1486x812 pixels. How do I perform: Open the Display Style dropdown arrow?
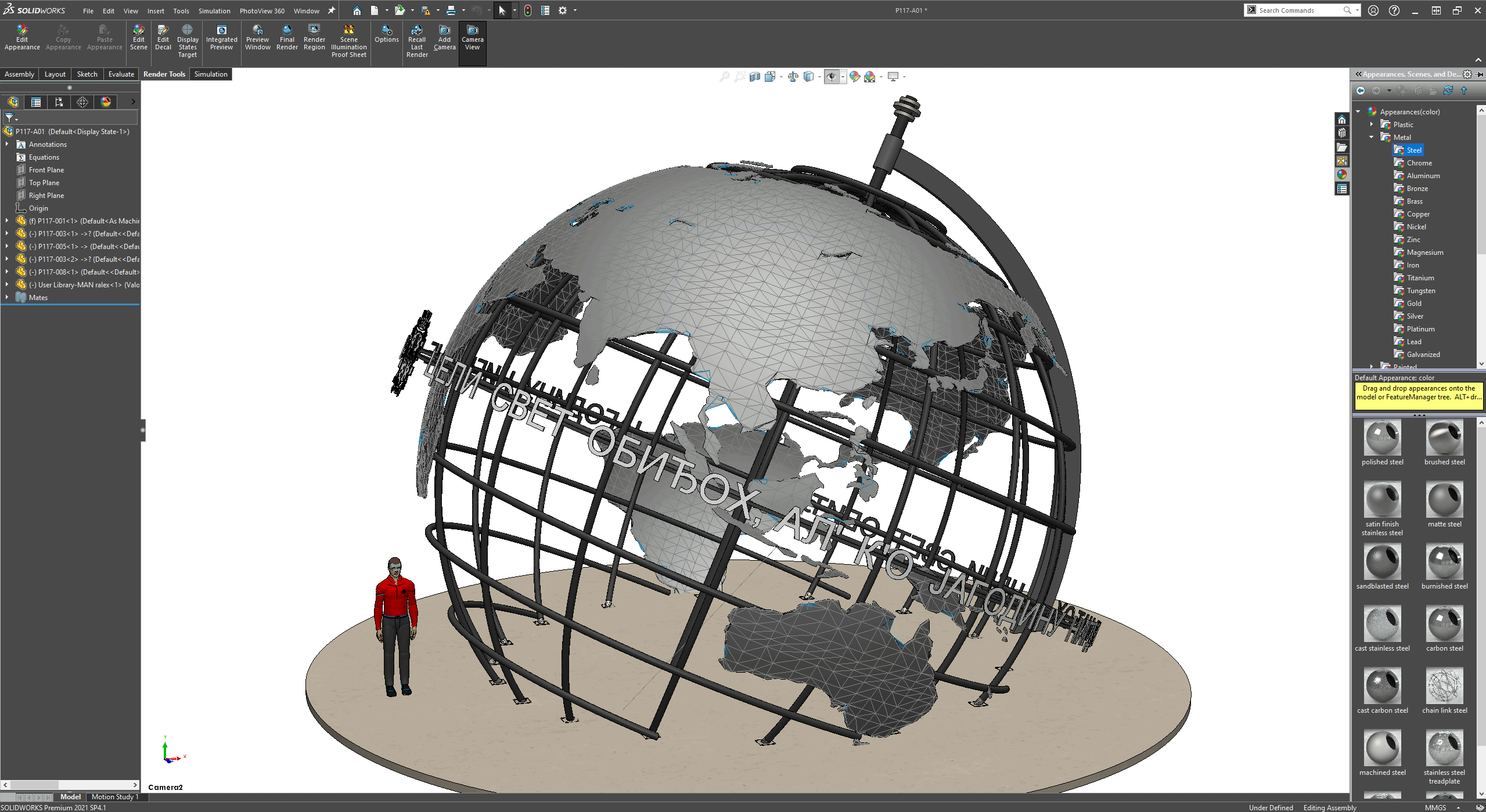click(x=819, y=77)
